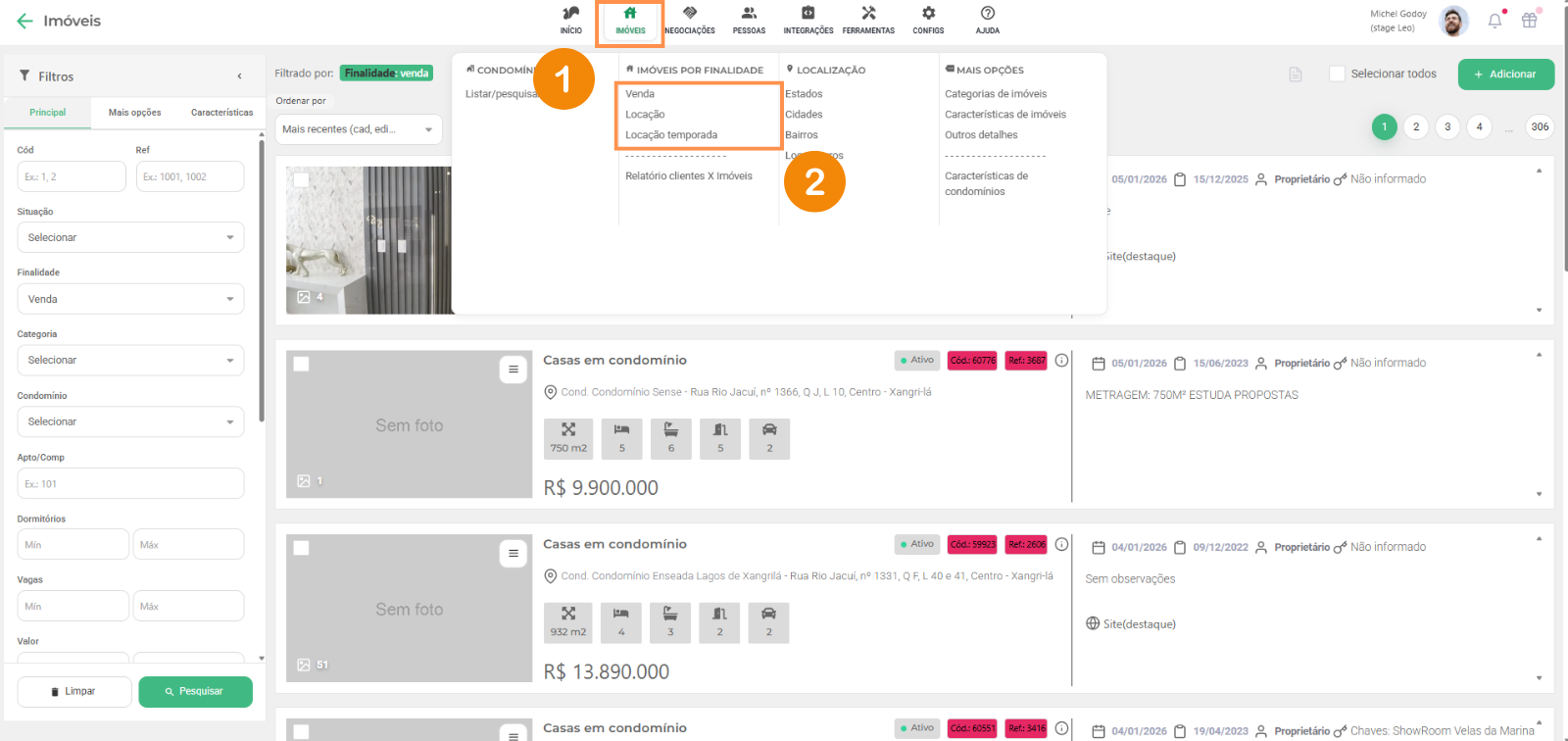
Task: Go back using the Imóveis arrow
Action: point(24,21)
